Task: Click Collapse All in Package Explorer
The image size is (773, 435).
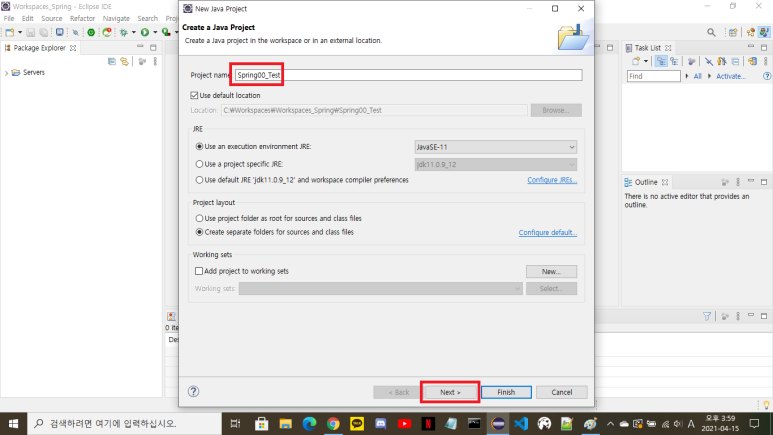Action: pyautogui.click(x=112, y=62)
